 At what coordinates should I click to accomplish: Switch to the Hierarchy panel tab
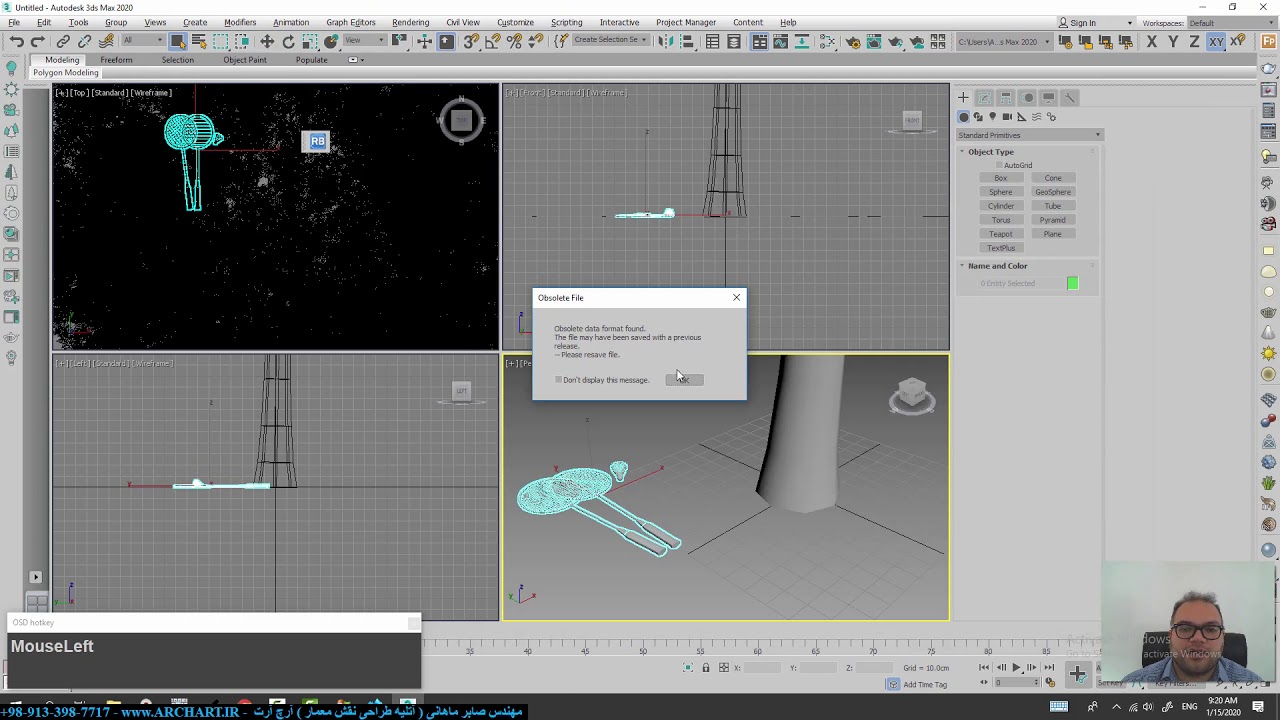1006,97
